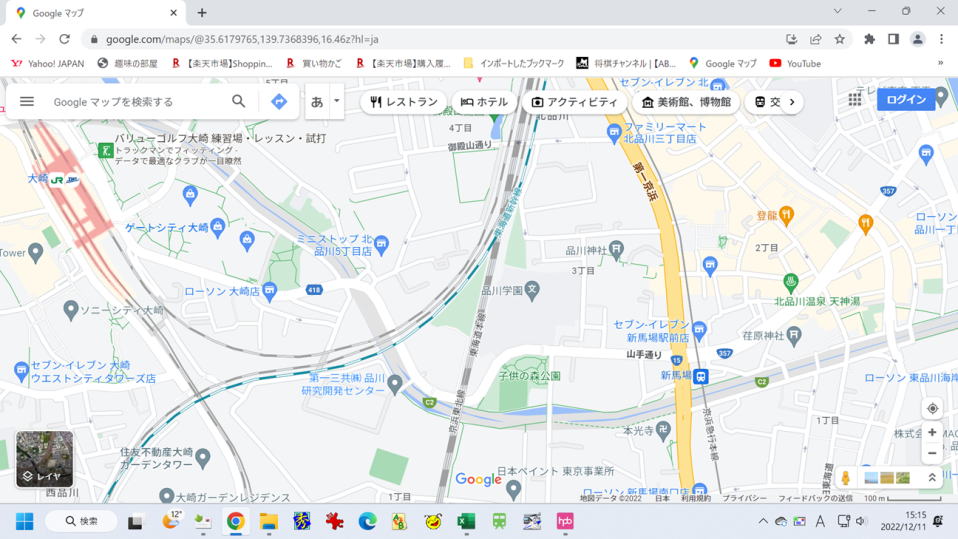Close the Google マップ tab
Viewport: 958px width, 539px height.
(x=174, y=12)
